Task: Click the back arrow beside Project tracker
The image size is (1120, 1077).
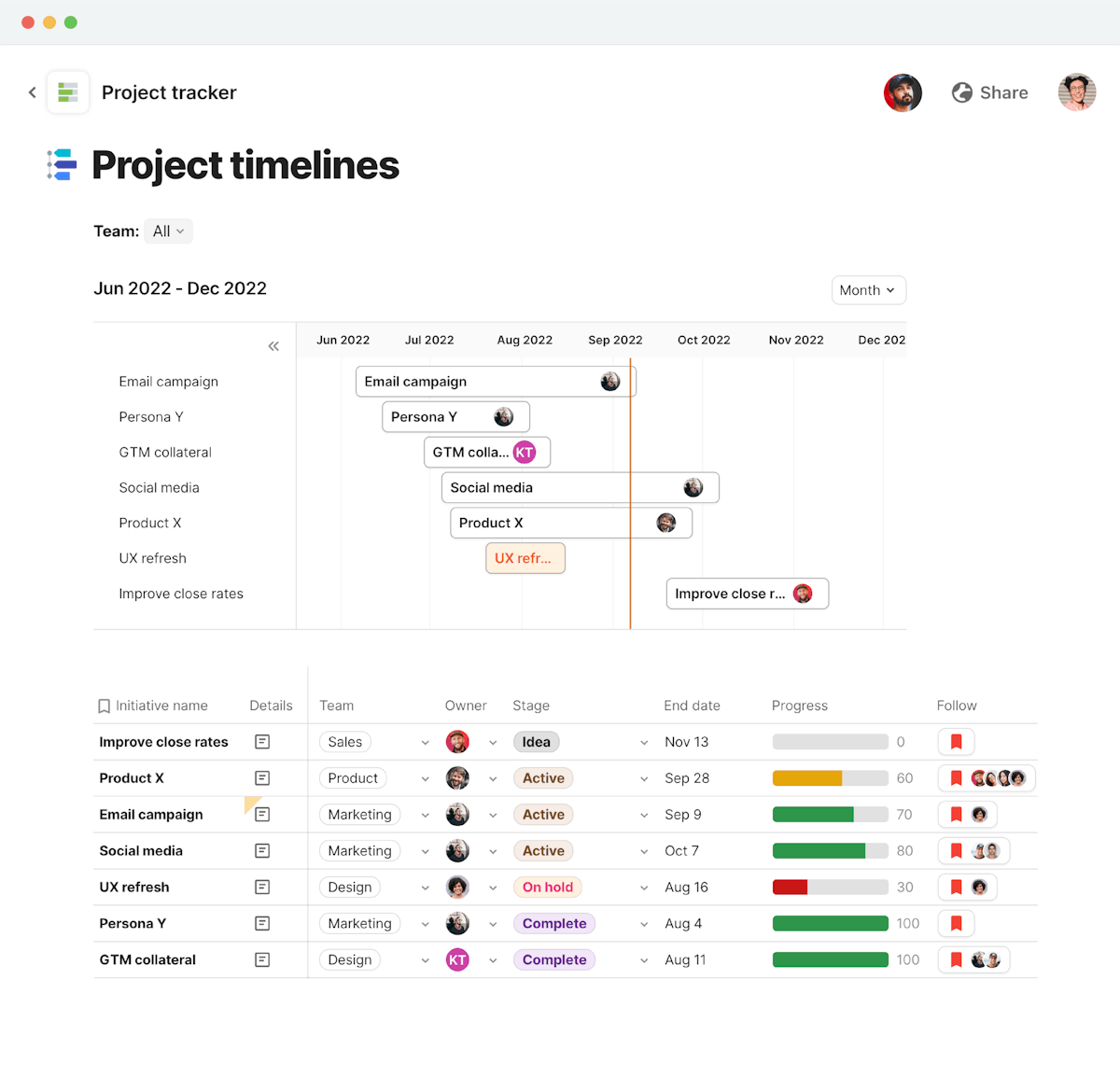Action: click(33, 92)
